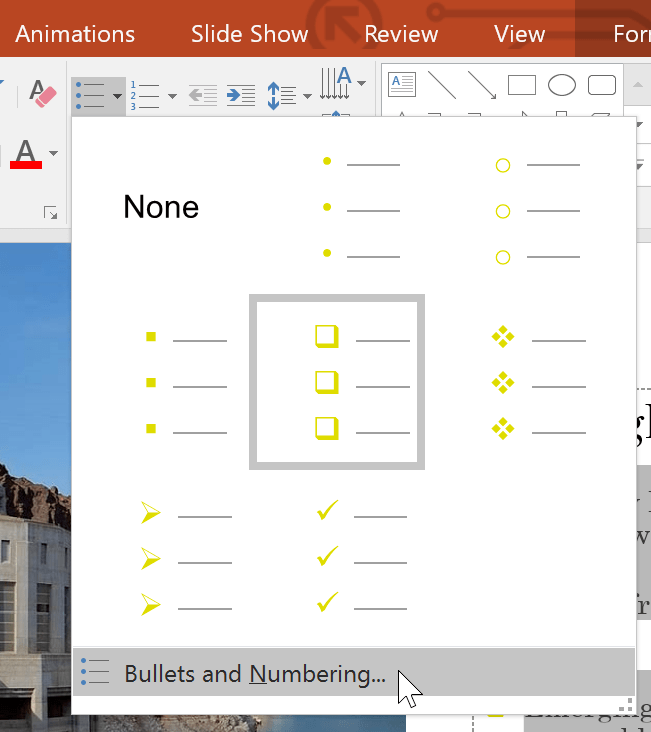Open the Bullets dropdown arrow
Viewport: 651px width, 732px height.
point(117,96)
